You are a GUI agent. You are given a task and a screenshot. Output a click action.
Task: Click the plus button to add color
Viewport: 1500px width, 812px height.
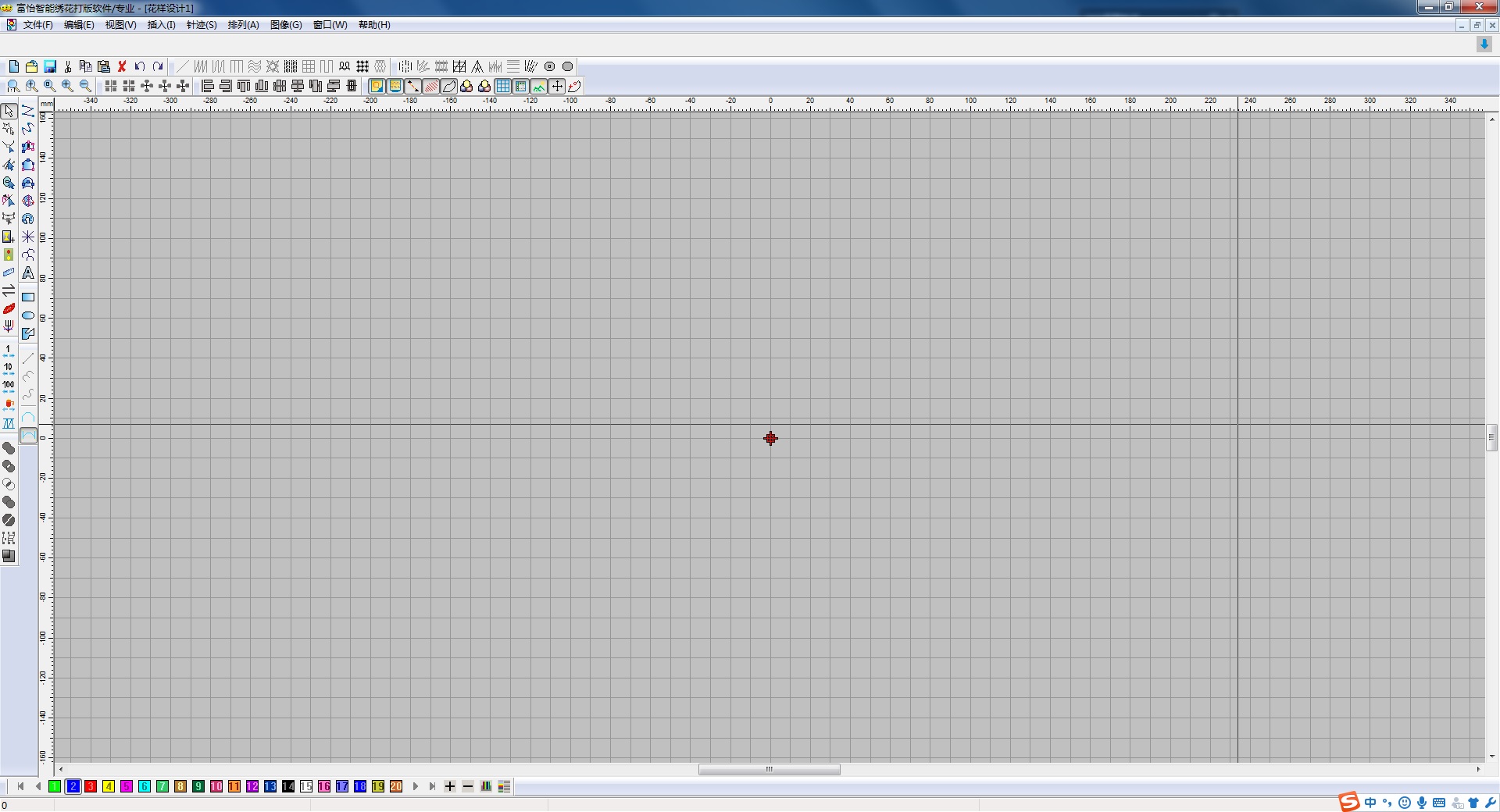coord(450,786)
